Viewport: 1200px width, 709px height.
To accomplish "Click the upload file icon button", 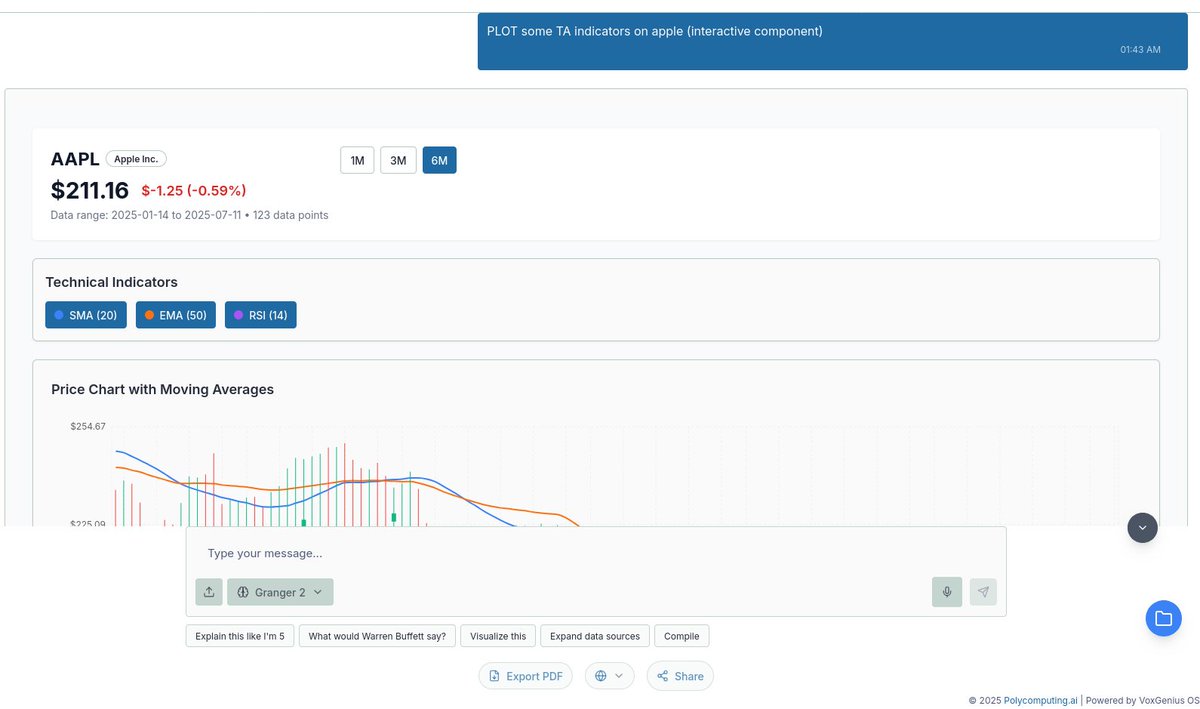I will [209, 592].
